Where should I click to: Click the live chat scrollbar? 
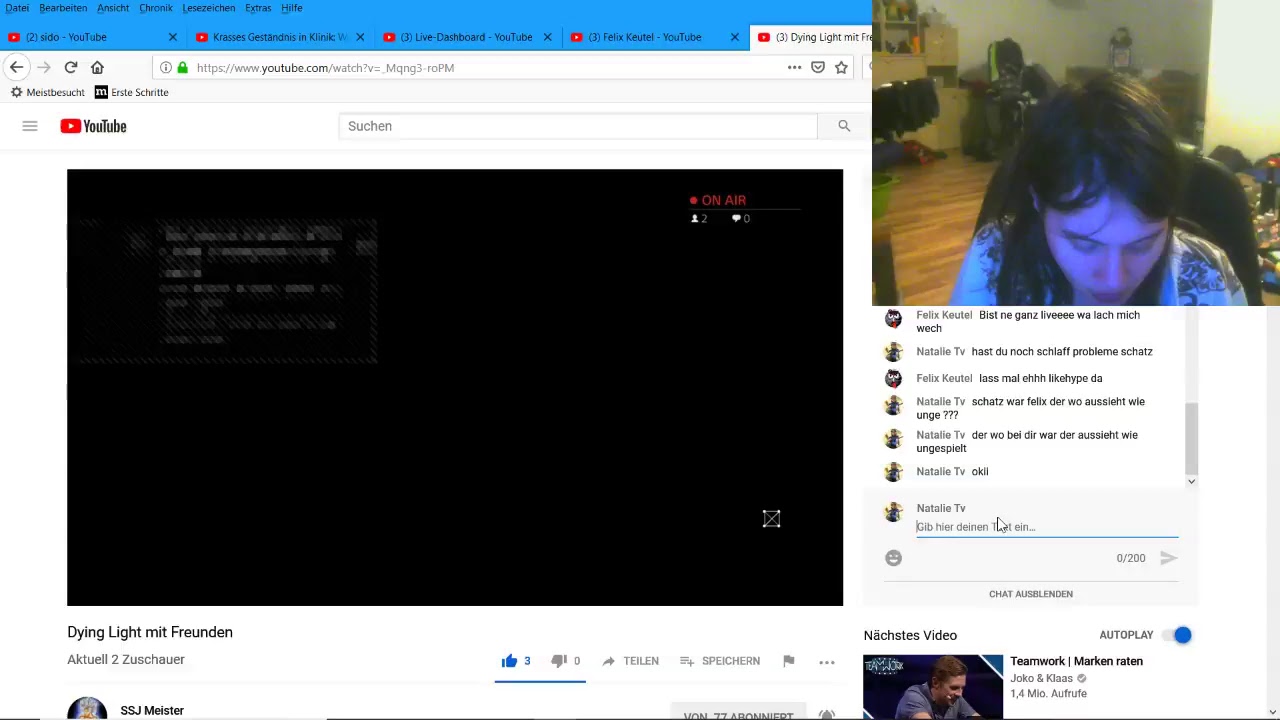1191,438
